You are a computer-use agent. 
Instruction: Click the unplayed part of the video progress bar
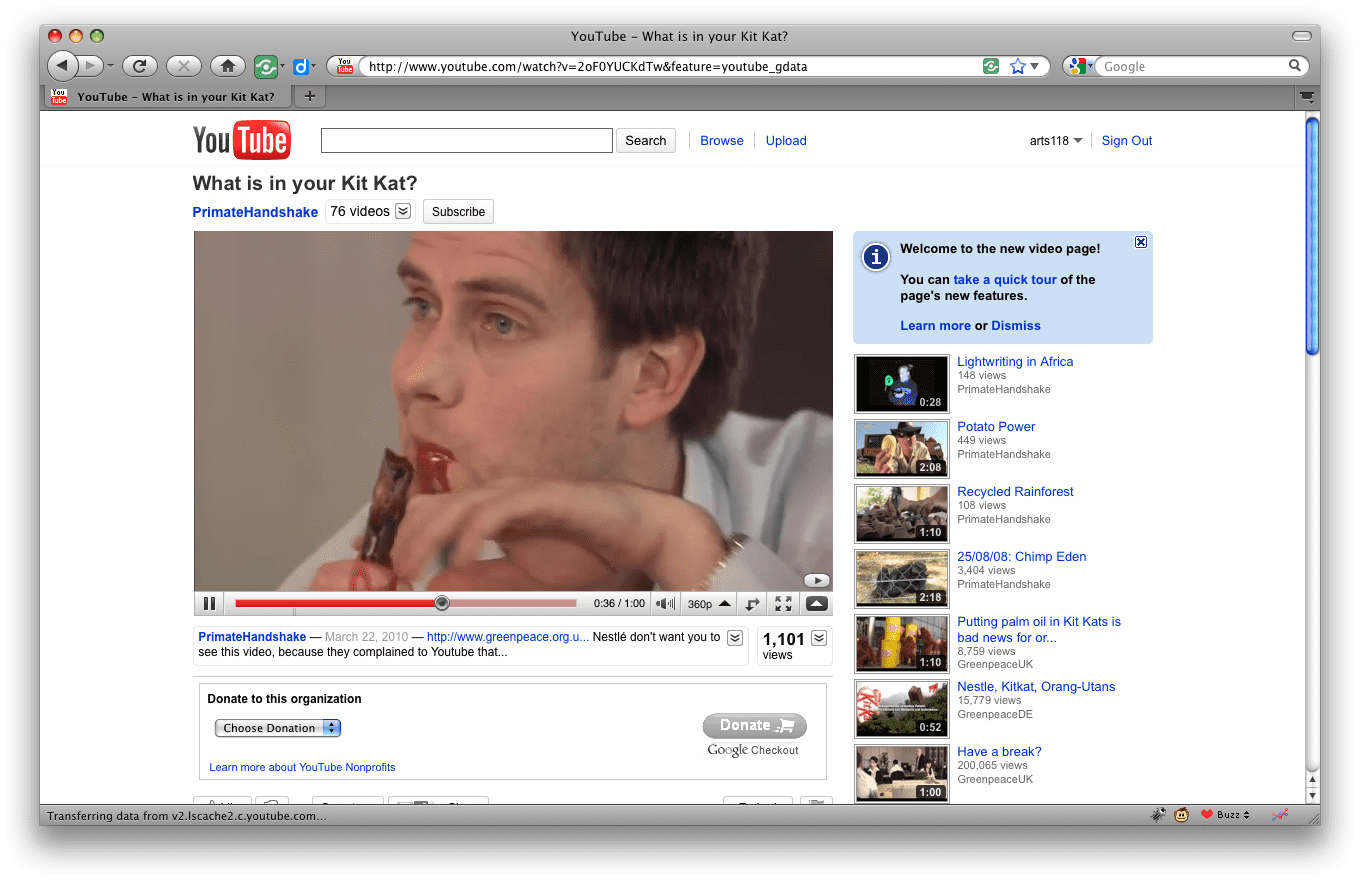click(513, 603)
